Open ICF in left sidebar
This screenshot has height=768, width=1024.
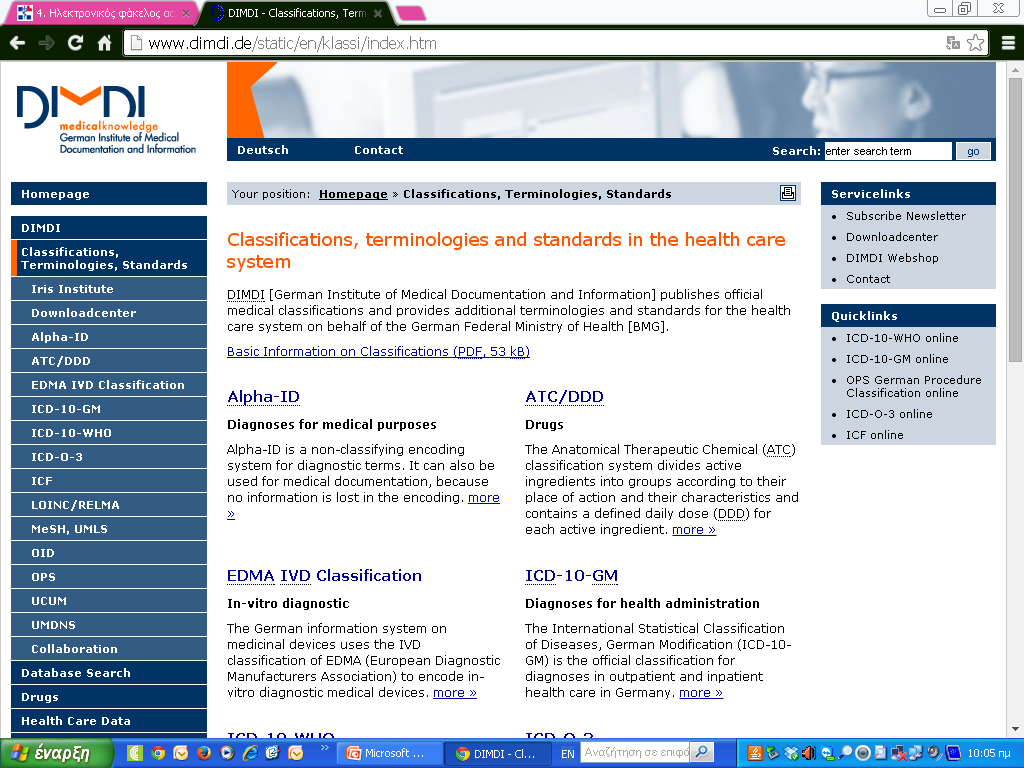point(109,481)
